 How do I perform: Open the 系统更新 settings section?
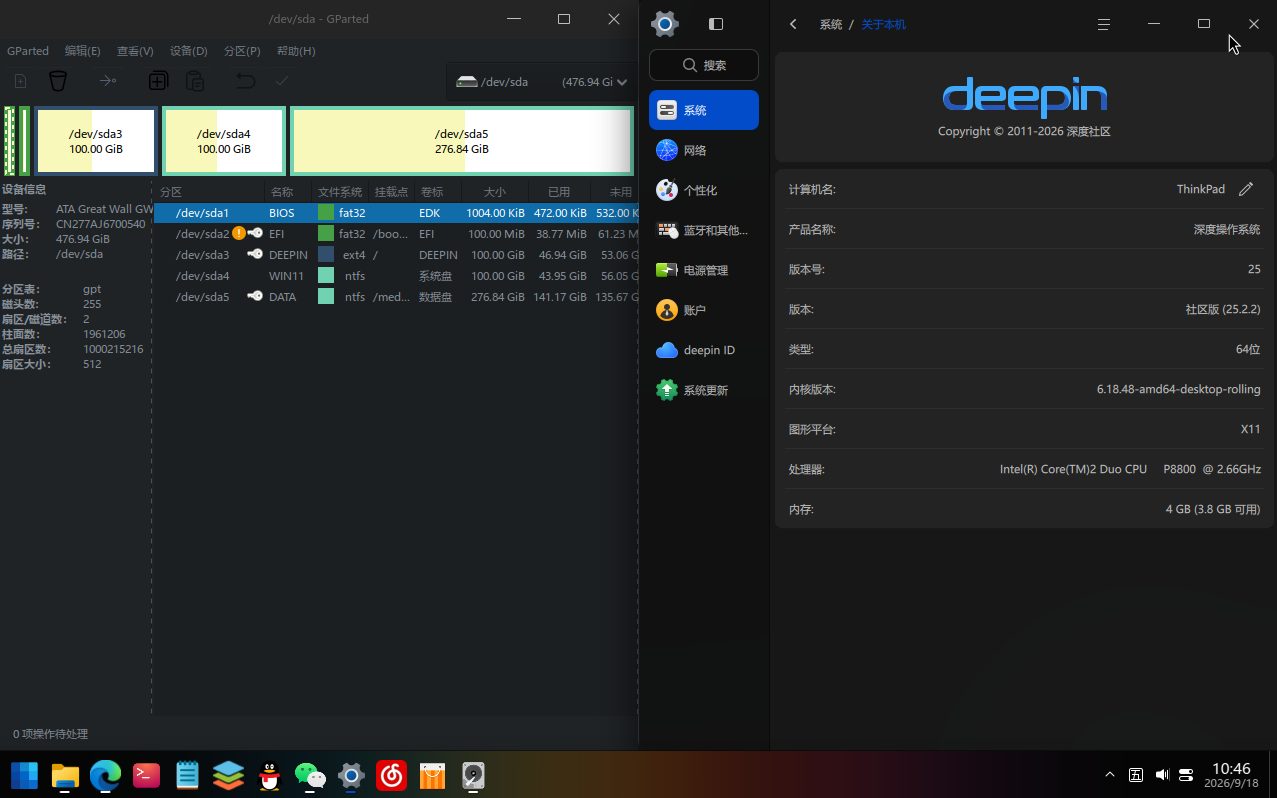pos(704,390)
